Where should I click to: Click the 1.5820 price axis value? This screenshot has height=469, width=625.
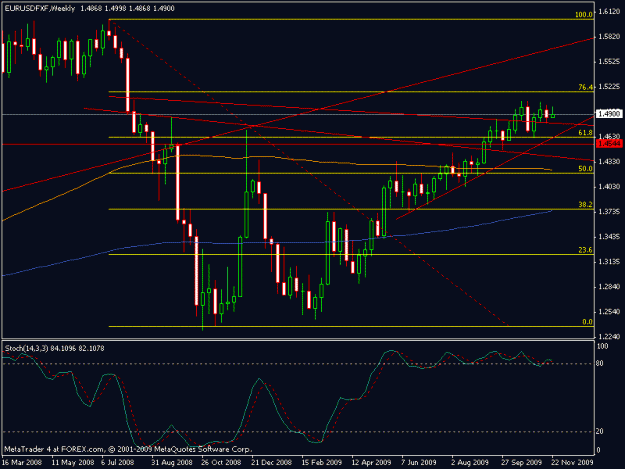click(609, 37)
